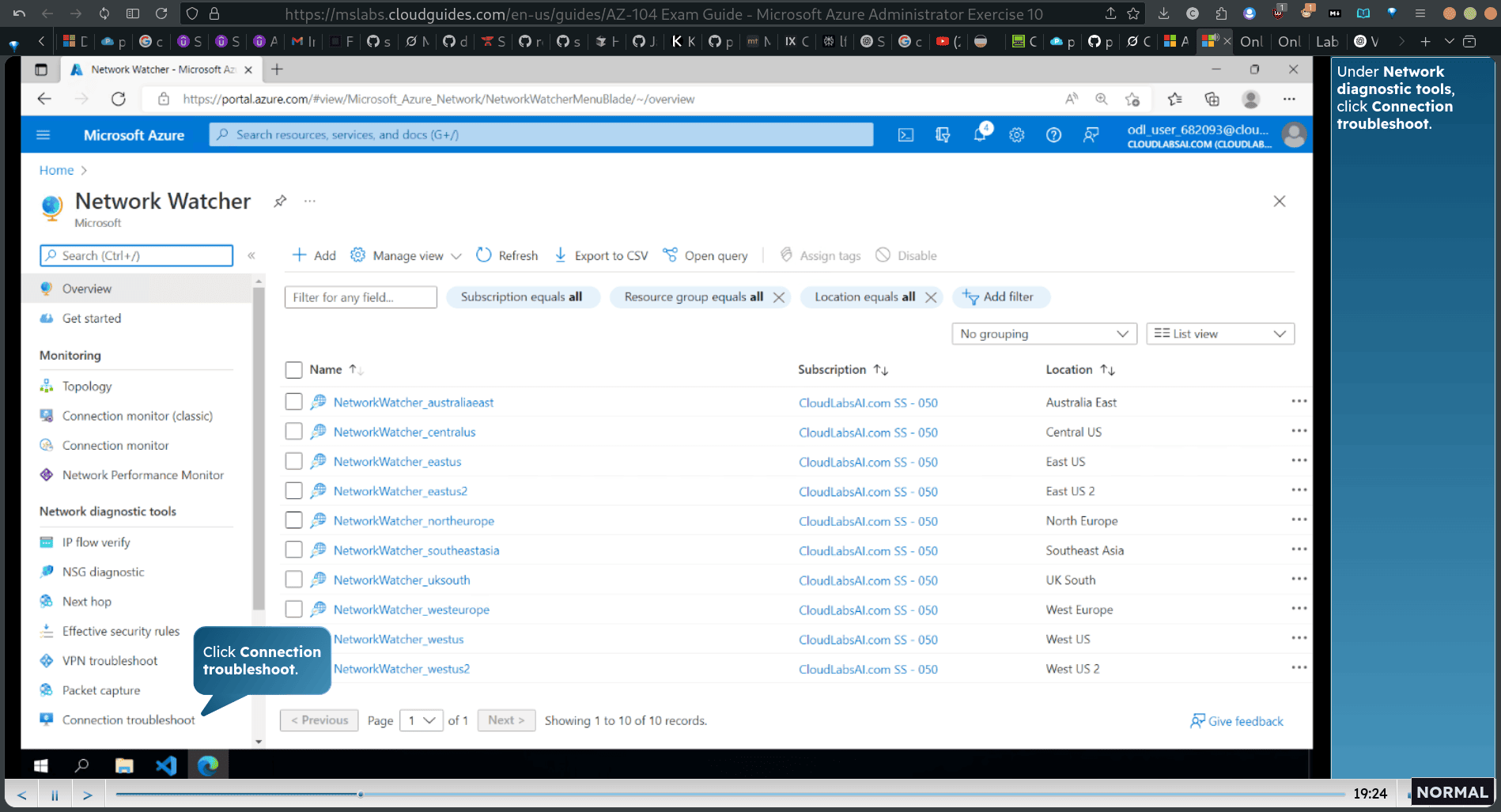The image size is (1501, 812).
Task: Open the help question mark icon
Action: [1053, 135]
